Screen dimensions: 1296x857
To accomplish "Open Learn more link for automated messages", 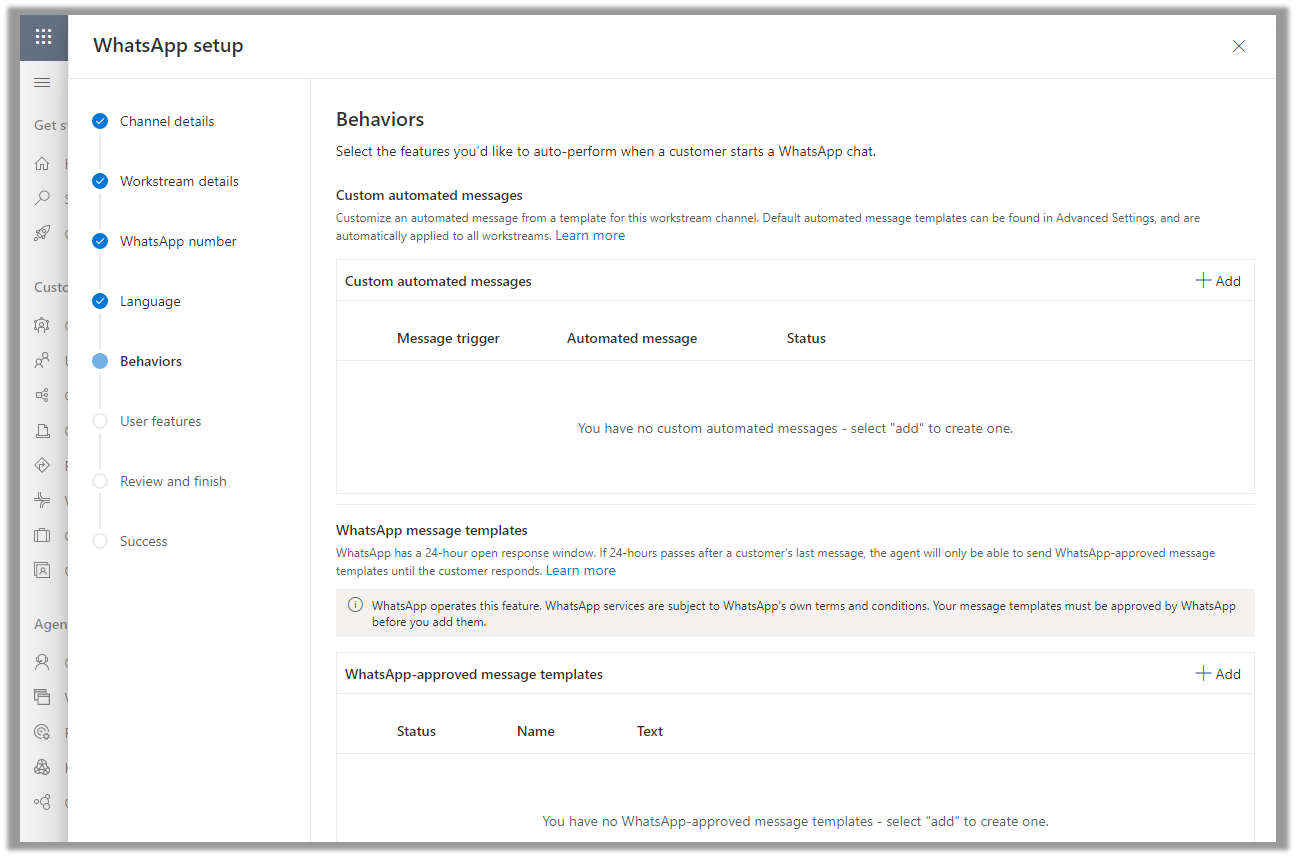I will pyautogui.click(x=590, y=236).
